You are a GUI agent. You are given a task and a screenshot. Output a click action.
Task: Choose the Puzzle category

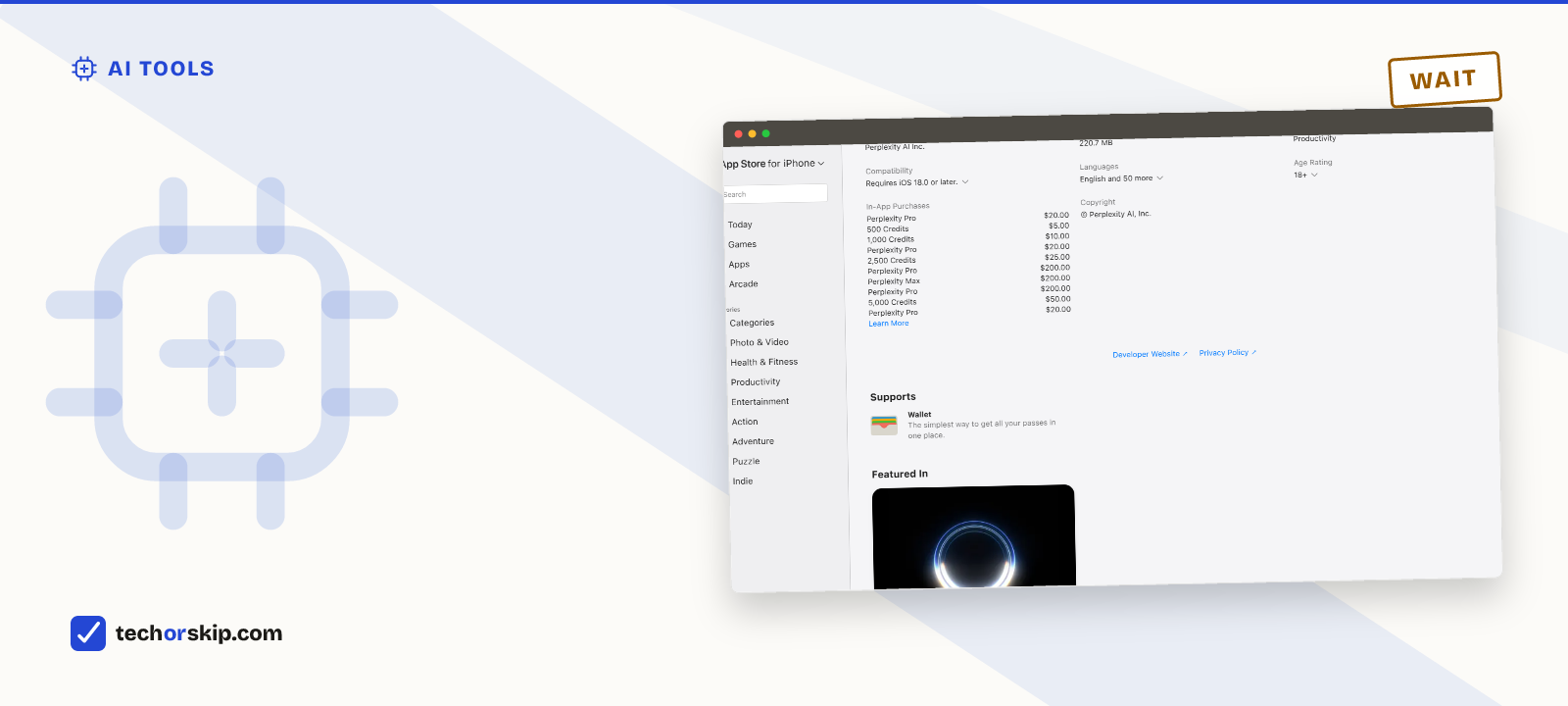pos(746,461)
